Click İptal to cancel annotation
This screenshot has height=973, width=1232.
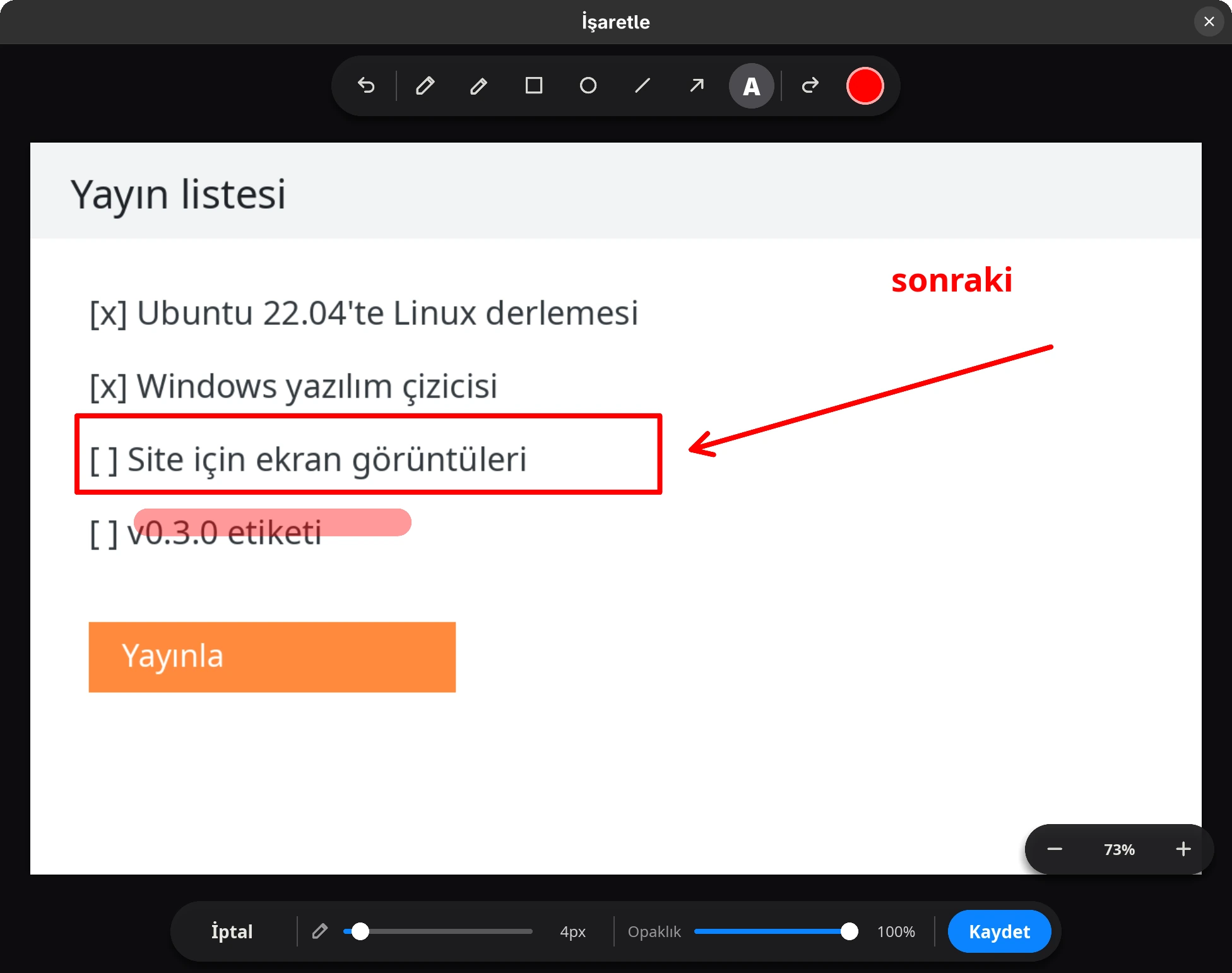tap(232, 931)
